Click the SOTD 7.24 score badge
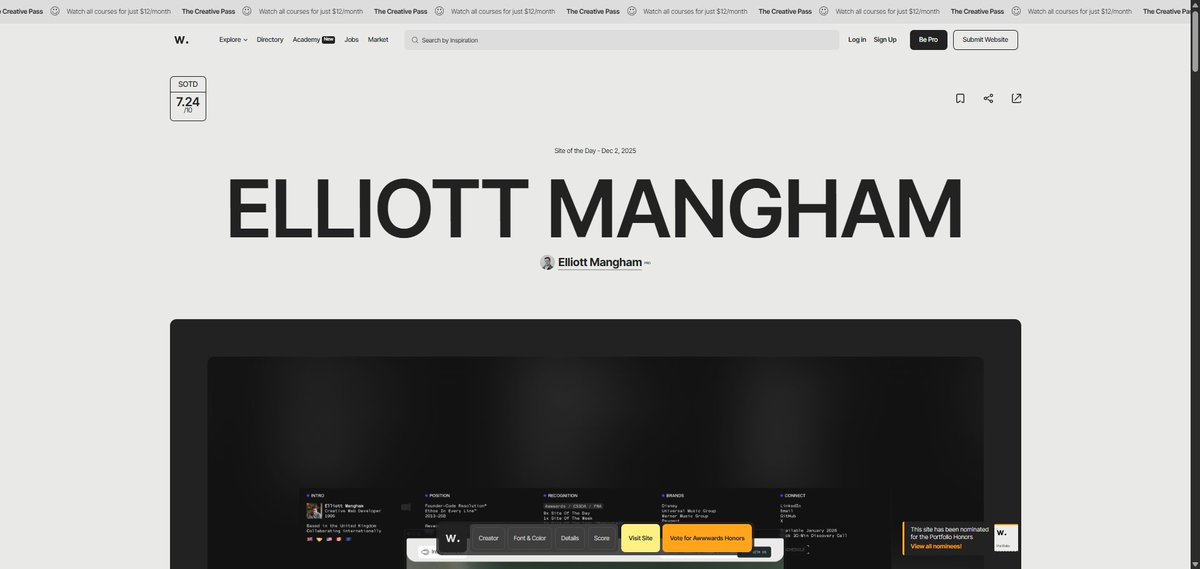 [188, 98]
